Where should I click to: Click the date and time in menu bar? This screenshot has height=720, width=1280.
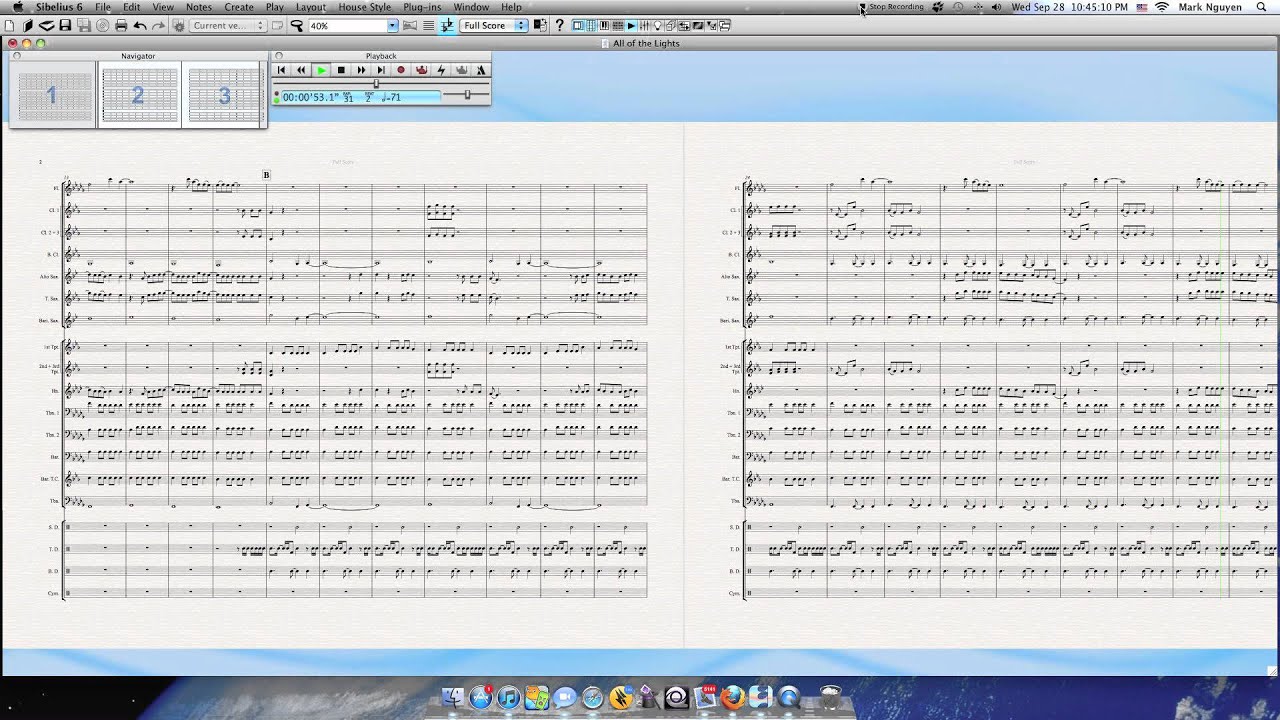(1070, 7)
